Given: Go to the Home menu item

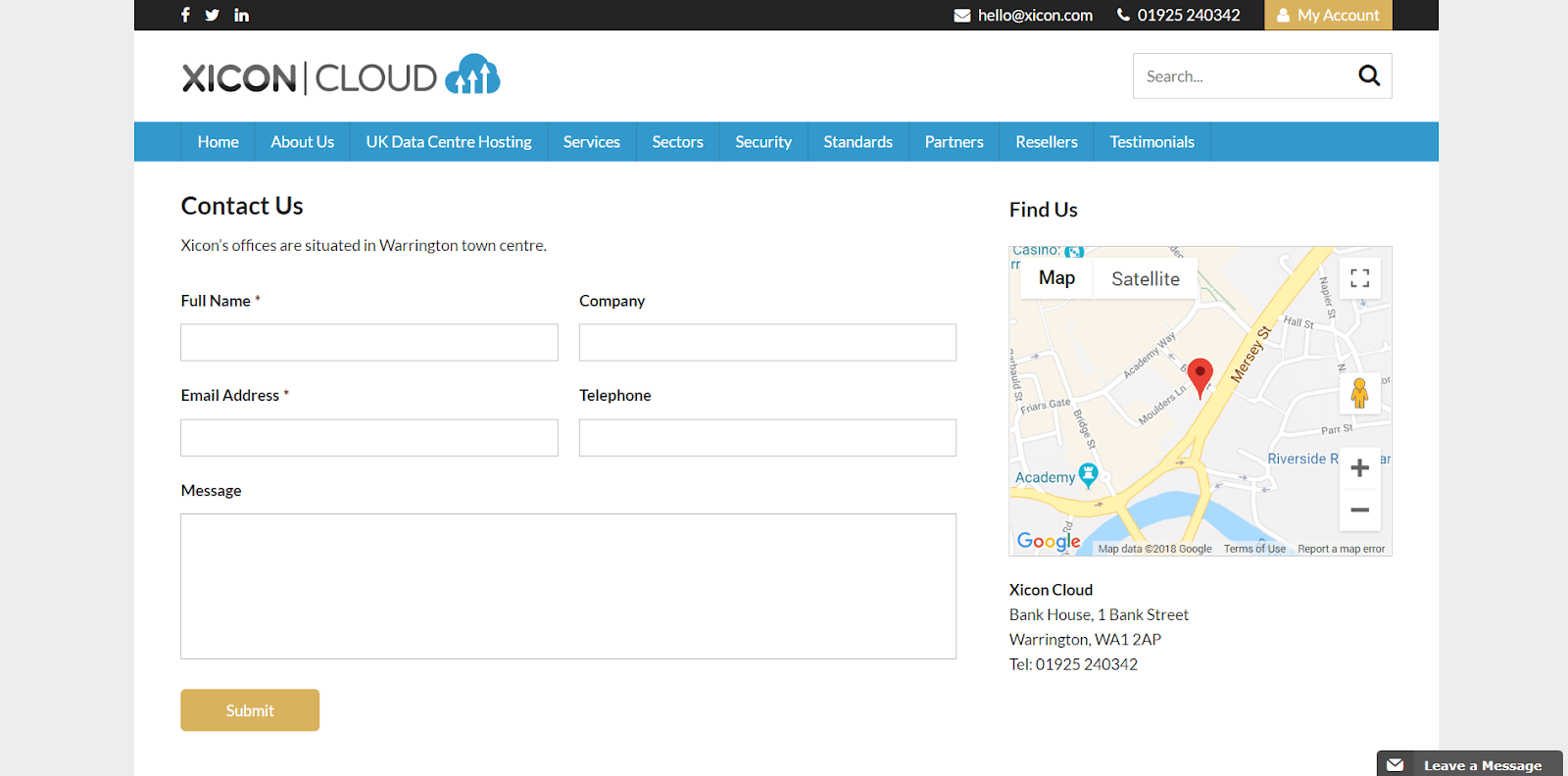Looking at the screenshot, I should click(218, 142).
